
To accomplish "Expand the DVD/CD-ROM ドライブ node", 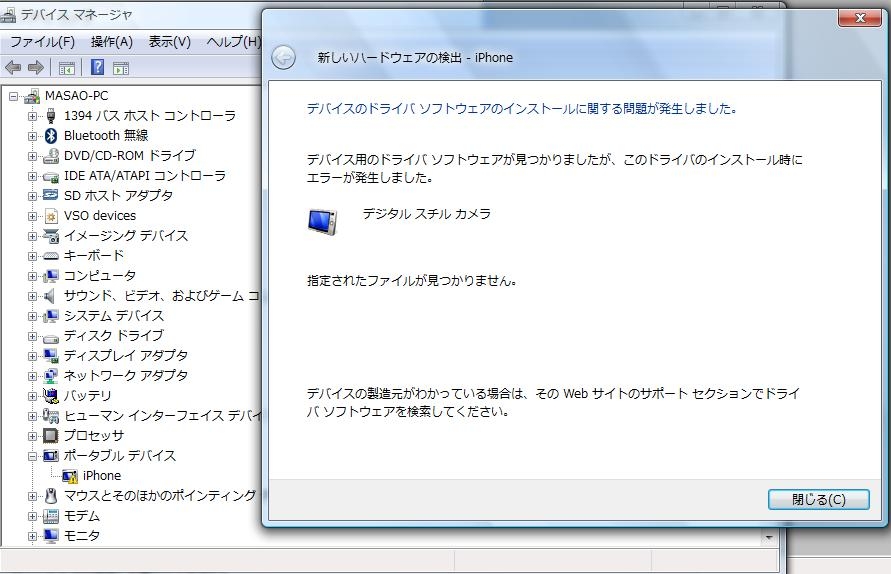I will click(x=32, y=156).
